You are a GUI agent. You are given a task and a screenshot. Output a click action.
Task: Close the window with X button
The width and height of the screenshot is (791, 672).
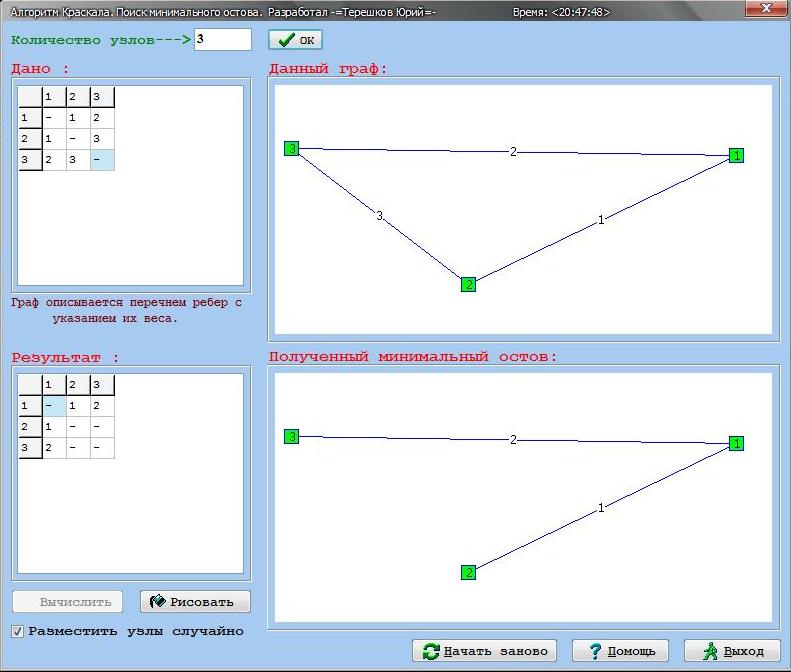point(766,8)
